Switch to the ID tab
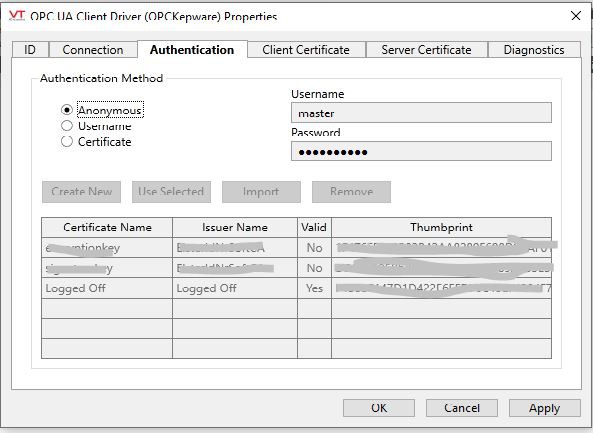The height and width of the screenshot is (433, 593). coord(30,50)
